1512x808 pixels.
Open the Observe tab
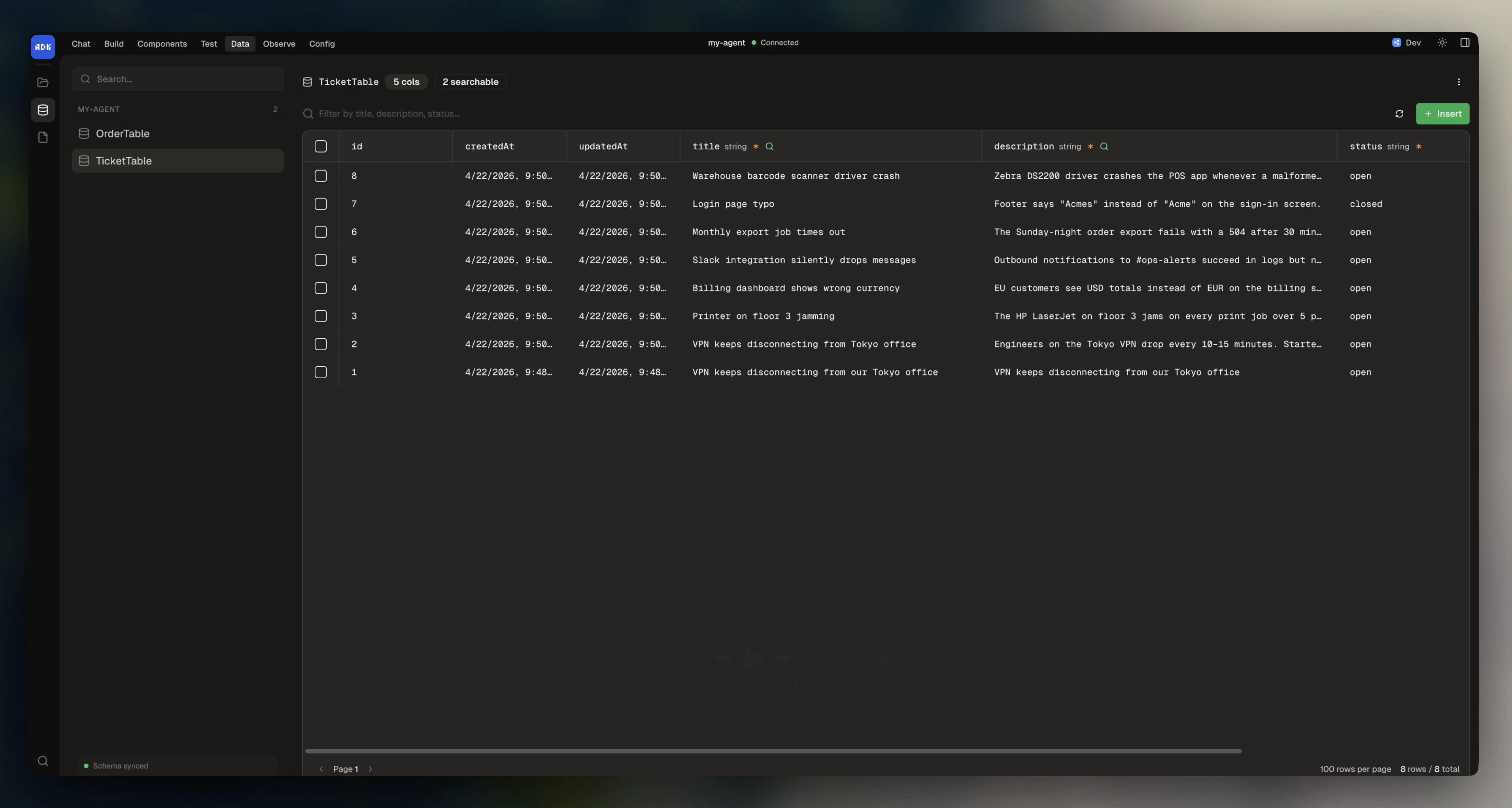pyautogui.click(x=279, y=43)
